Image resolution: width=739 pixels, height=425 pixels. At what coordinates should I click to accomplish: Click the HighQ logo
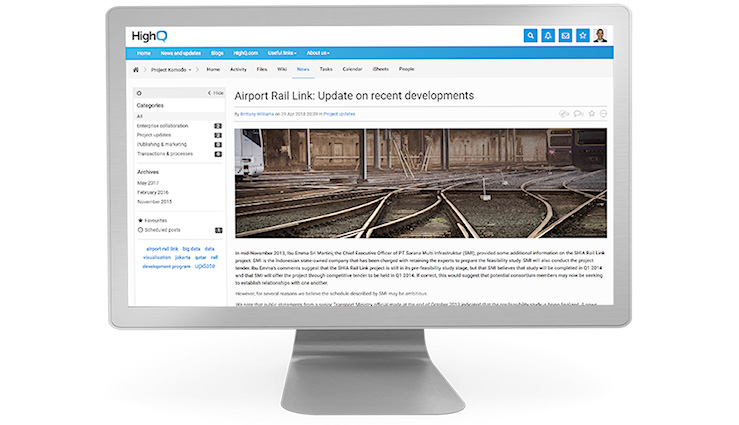(149, 36)
